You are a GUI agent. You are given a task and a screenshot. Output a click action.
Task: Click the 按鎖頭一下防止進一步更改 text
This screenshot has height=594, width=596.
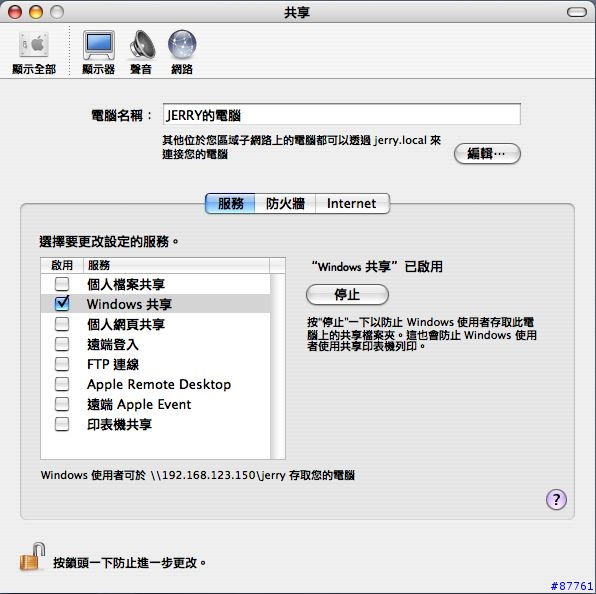tap(129, 562)
